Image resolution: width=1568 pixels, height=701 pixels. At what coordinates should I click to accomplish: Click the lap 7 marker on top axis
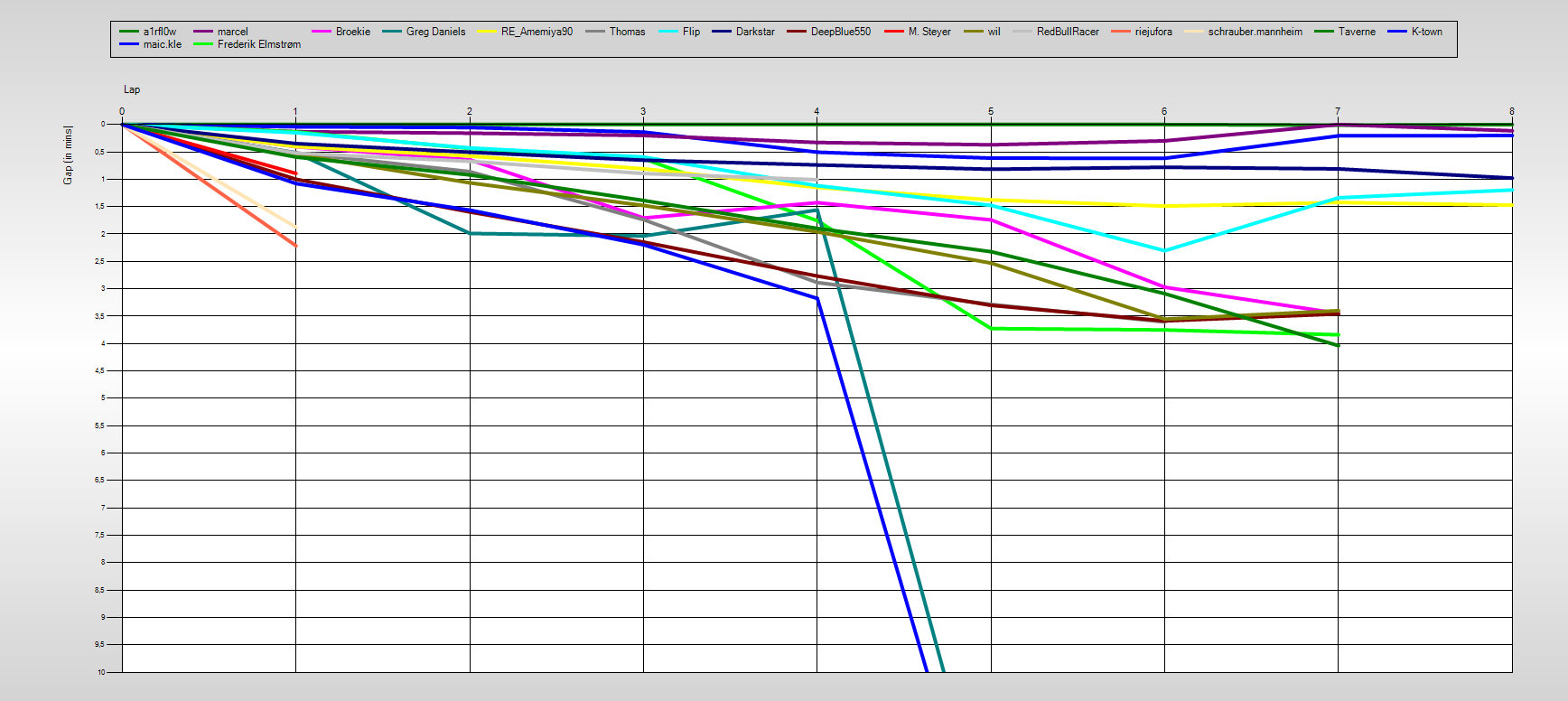pyautogui.click(x=1338, y=111)
